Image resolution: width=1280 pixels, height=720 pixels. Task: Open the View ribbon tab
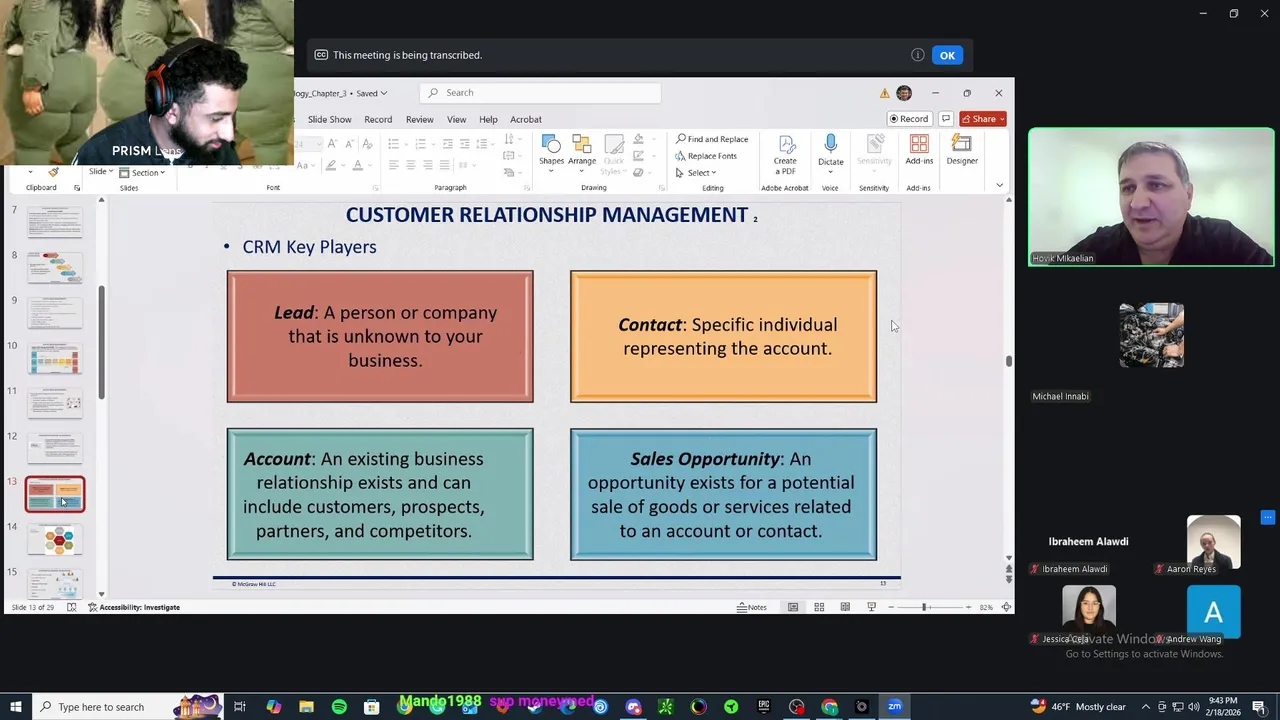[456, 119]
